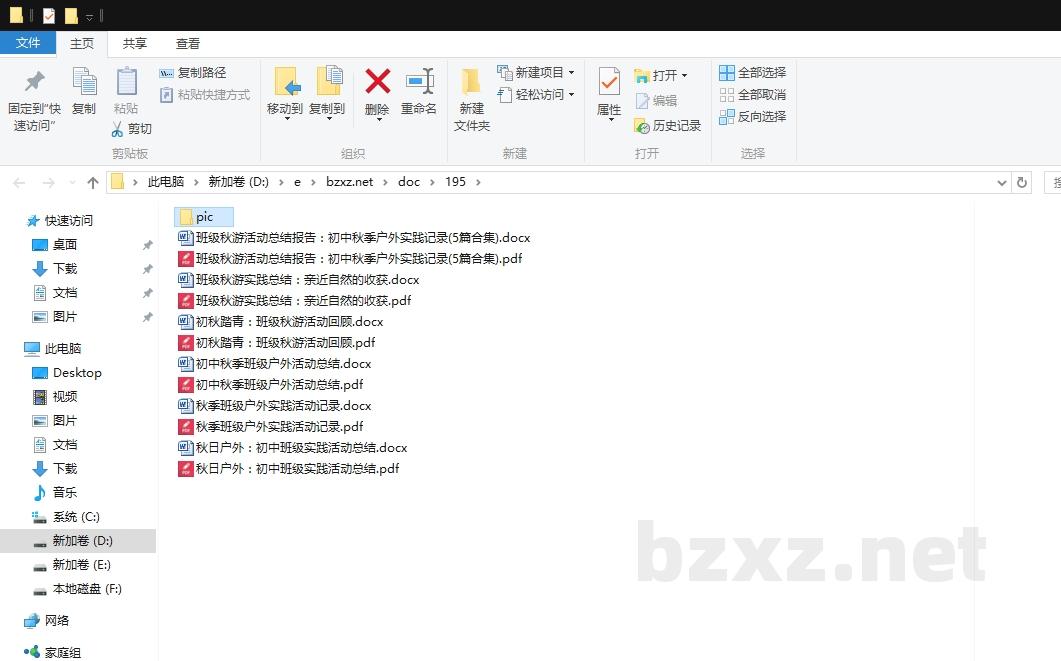Open the Properties icon in ribbon
This screenshot has width=1061, height=661.
click(609, 82)
